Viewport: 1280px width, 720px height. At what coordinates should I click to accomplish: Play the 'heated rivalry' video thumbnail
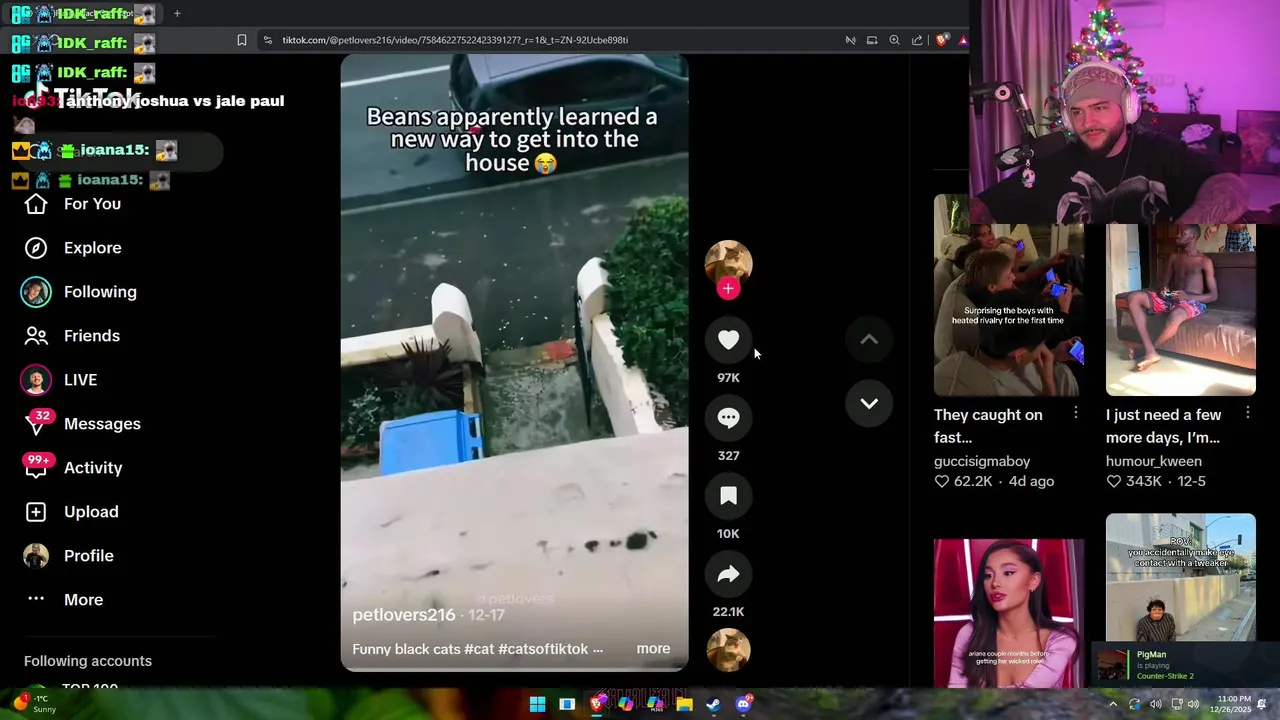click(1009, 295)
